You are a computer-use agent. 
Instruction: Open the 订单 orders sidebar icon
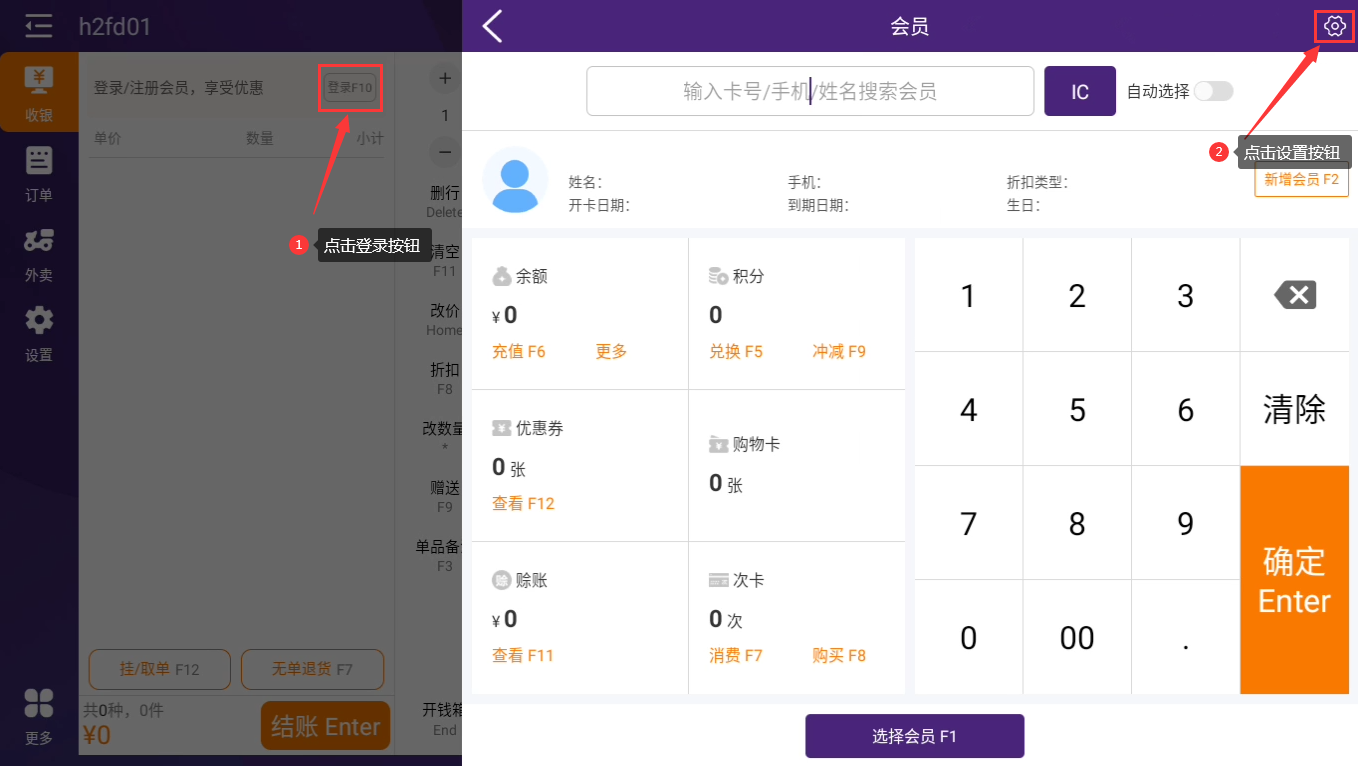point(39,173)
